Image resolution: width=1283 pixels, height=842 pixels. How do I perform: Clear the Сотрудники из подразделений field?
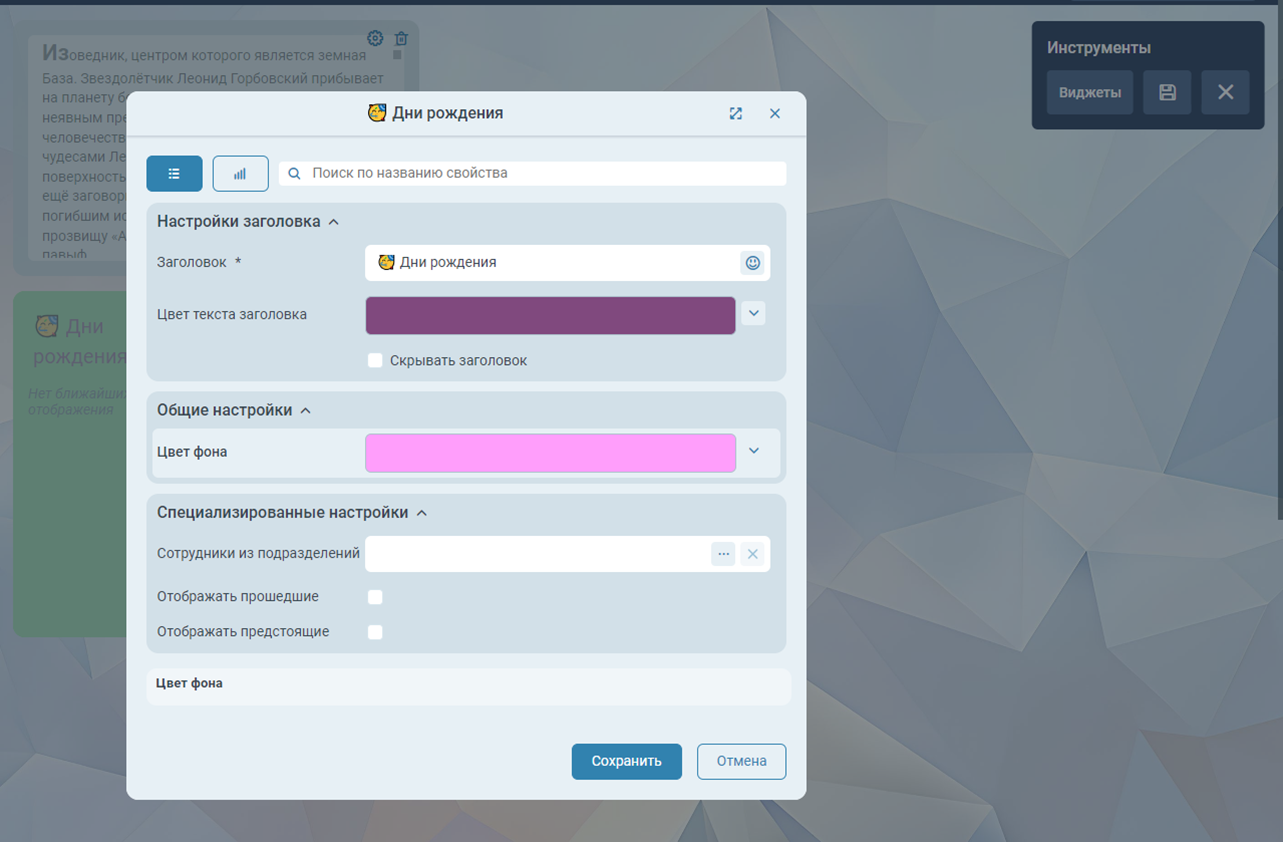pos(753,554)
